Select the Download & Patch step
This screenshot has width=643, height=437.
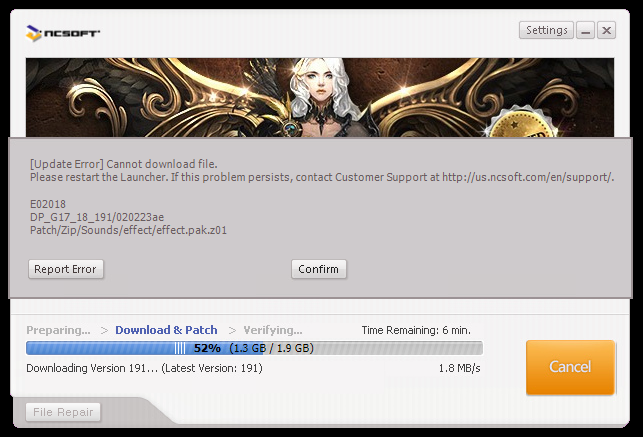[x=166, y=330]
